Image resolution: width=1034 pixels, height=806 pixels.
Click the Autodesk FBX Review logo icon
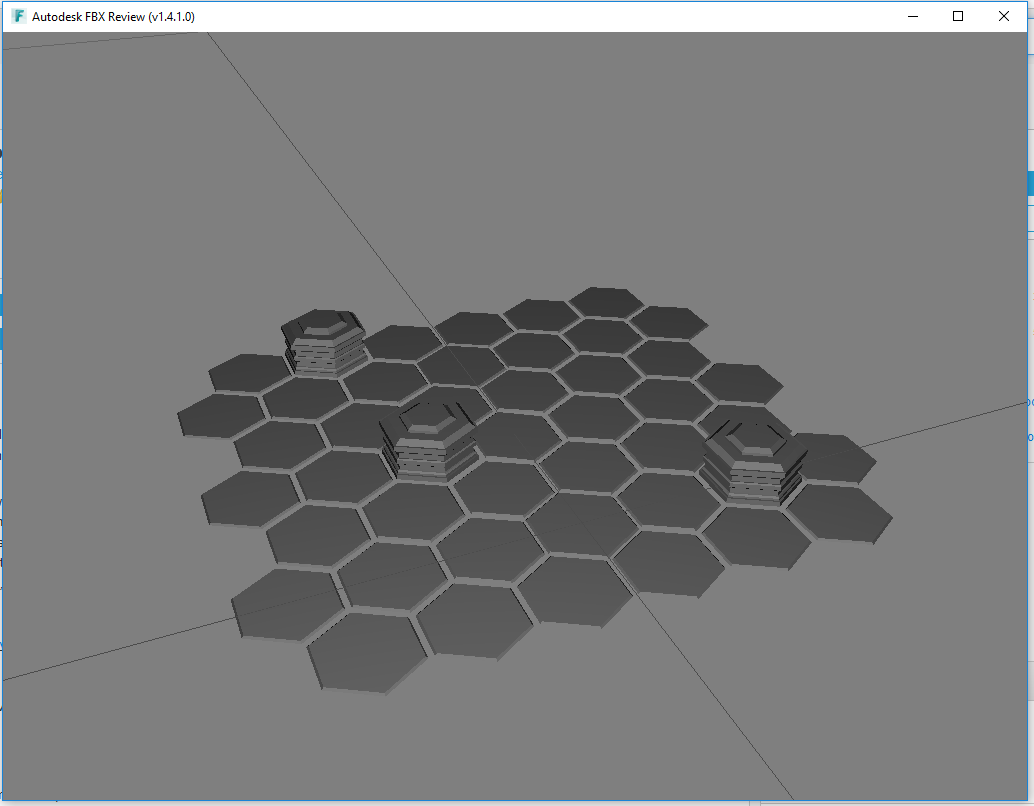(x=18, y=16)
